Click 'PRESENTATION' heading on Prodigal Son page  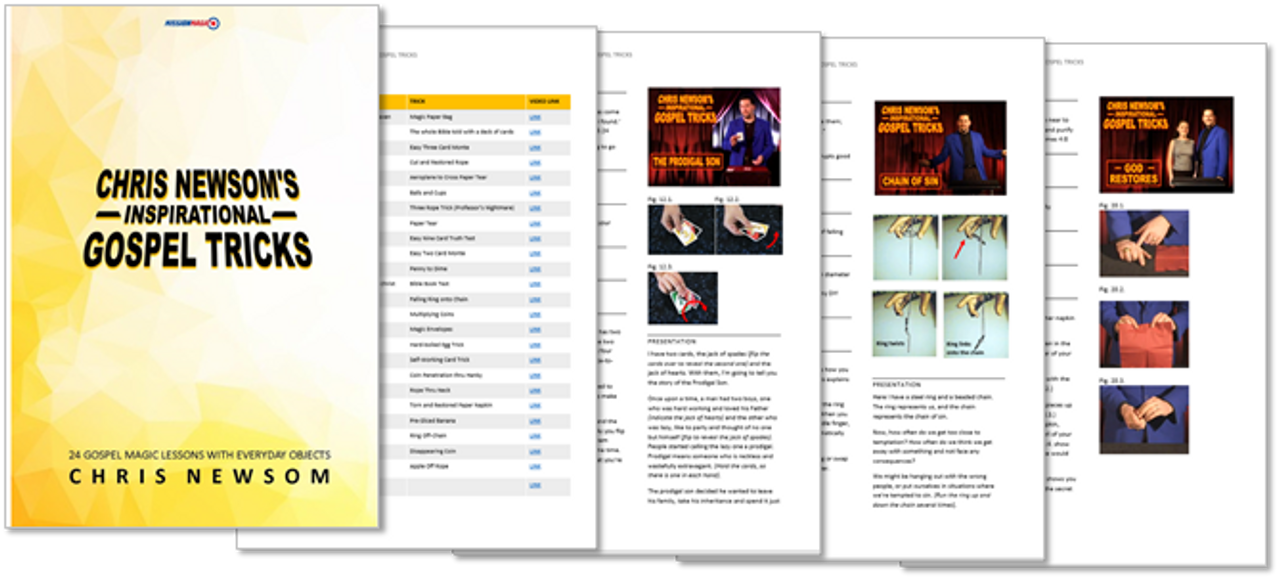pos(674,341)
